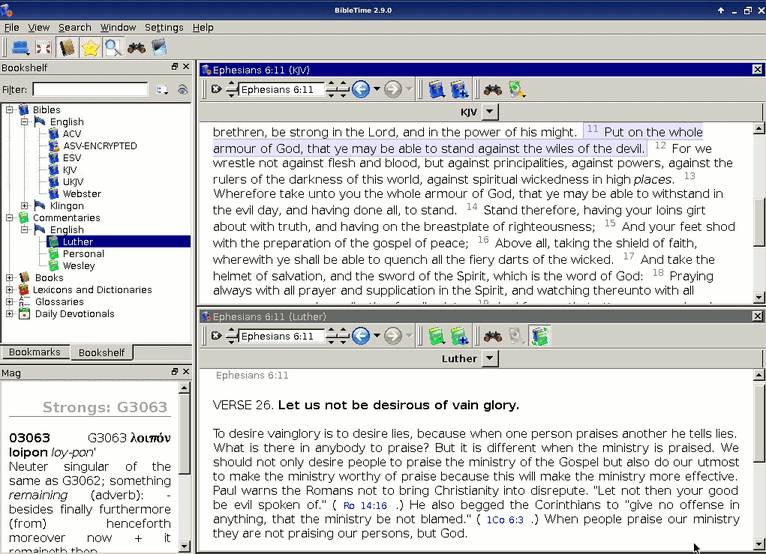Click back arrow in KJV window
766x554 pixels.
tap(360, 89)
